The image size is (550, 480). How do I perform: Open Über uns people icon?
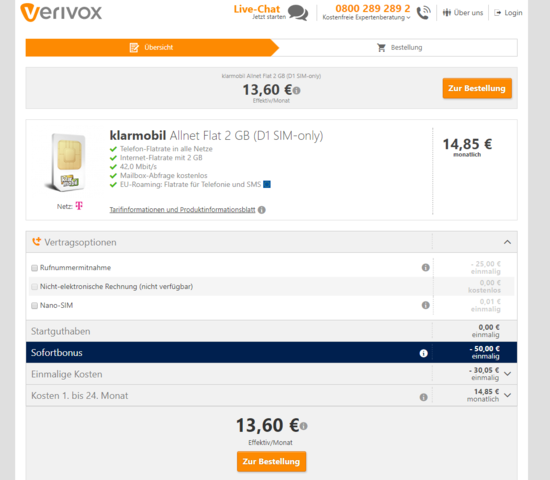pos(447,13)
